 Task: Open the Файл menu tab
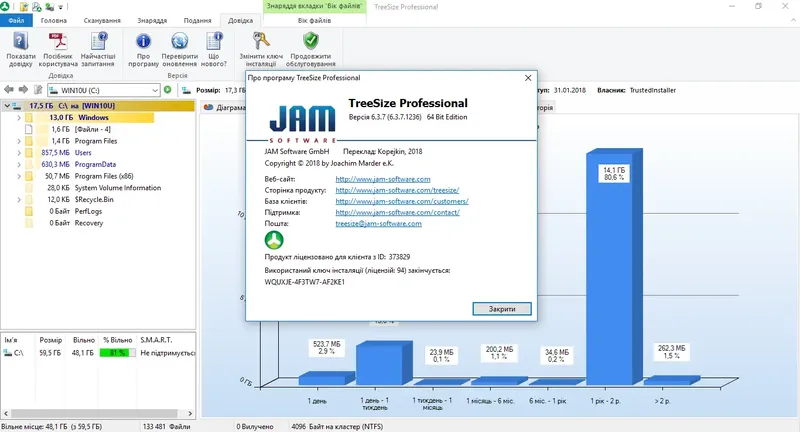(x=16, y=20)
